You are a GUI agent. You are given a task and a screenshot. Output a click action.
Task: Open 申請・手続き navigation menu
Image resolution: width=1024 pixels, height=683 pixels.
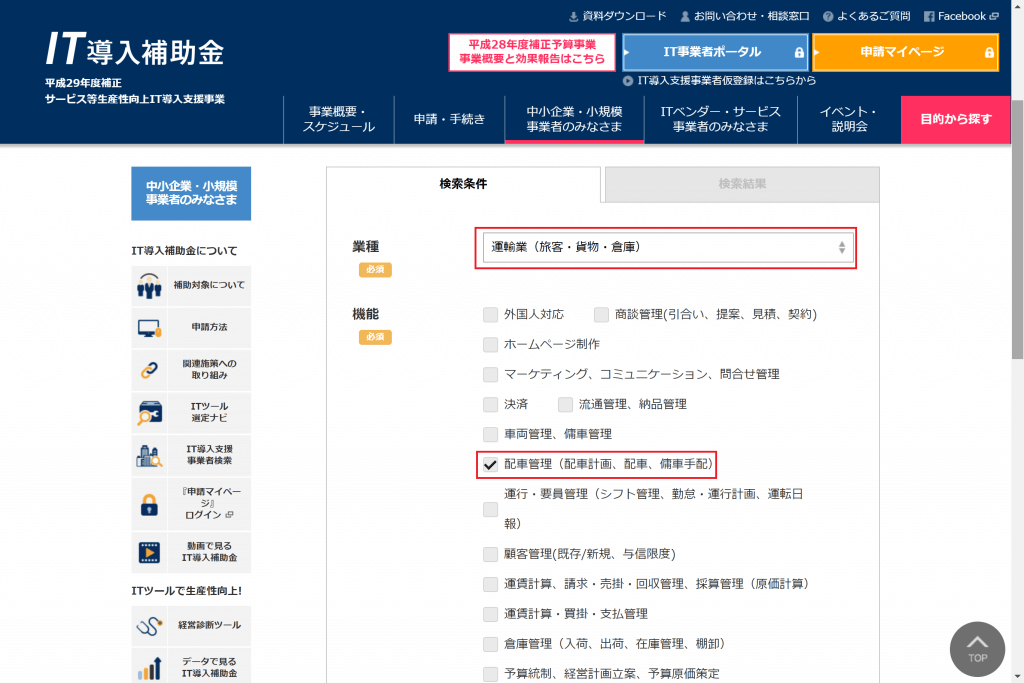coord(449,120)
